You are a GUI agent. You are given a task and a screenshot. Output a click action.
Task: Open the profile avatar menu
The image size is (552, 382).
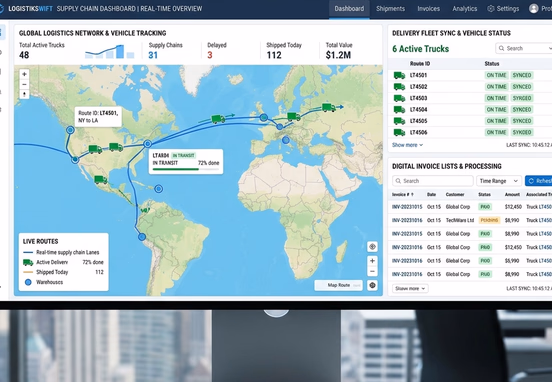[x=534, y=8]
